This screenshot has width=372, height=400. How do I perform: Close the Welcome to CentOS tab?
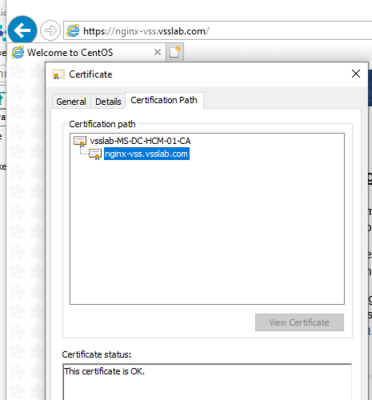click(x=157, y=52)
